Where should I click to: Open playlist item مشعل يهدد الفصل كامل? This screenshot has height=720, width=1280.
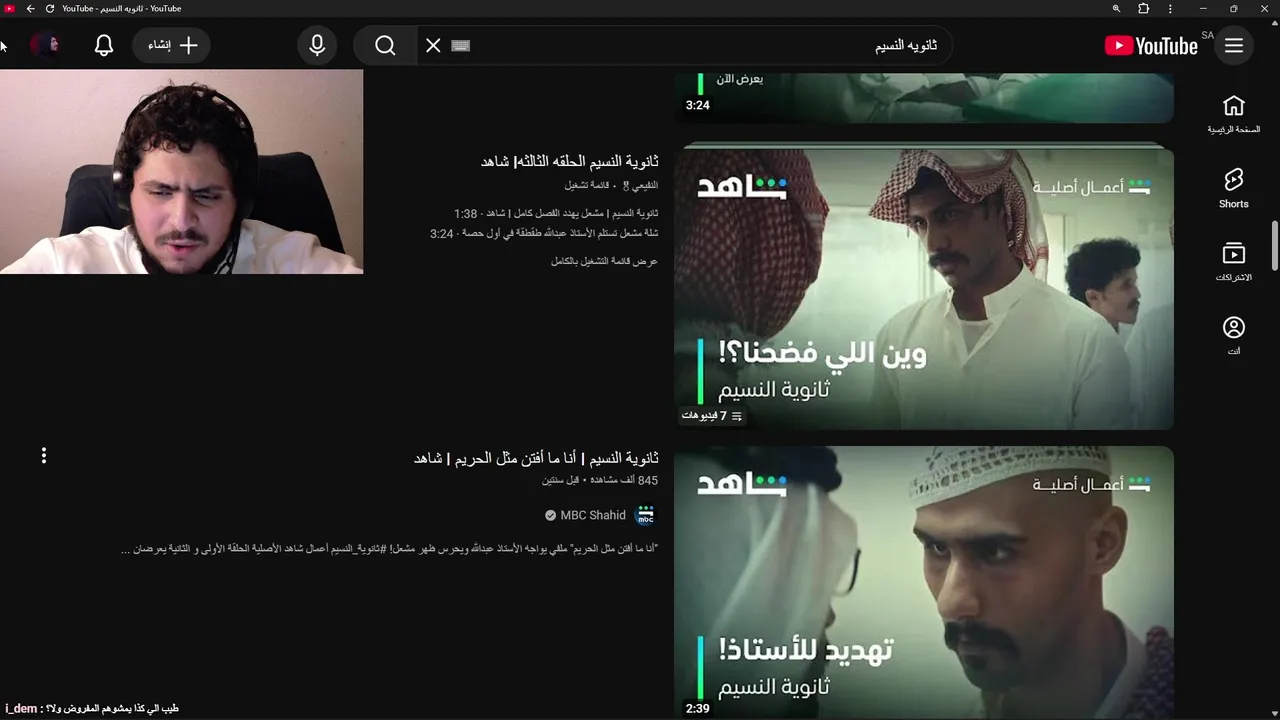point(556,214)
